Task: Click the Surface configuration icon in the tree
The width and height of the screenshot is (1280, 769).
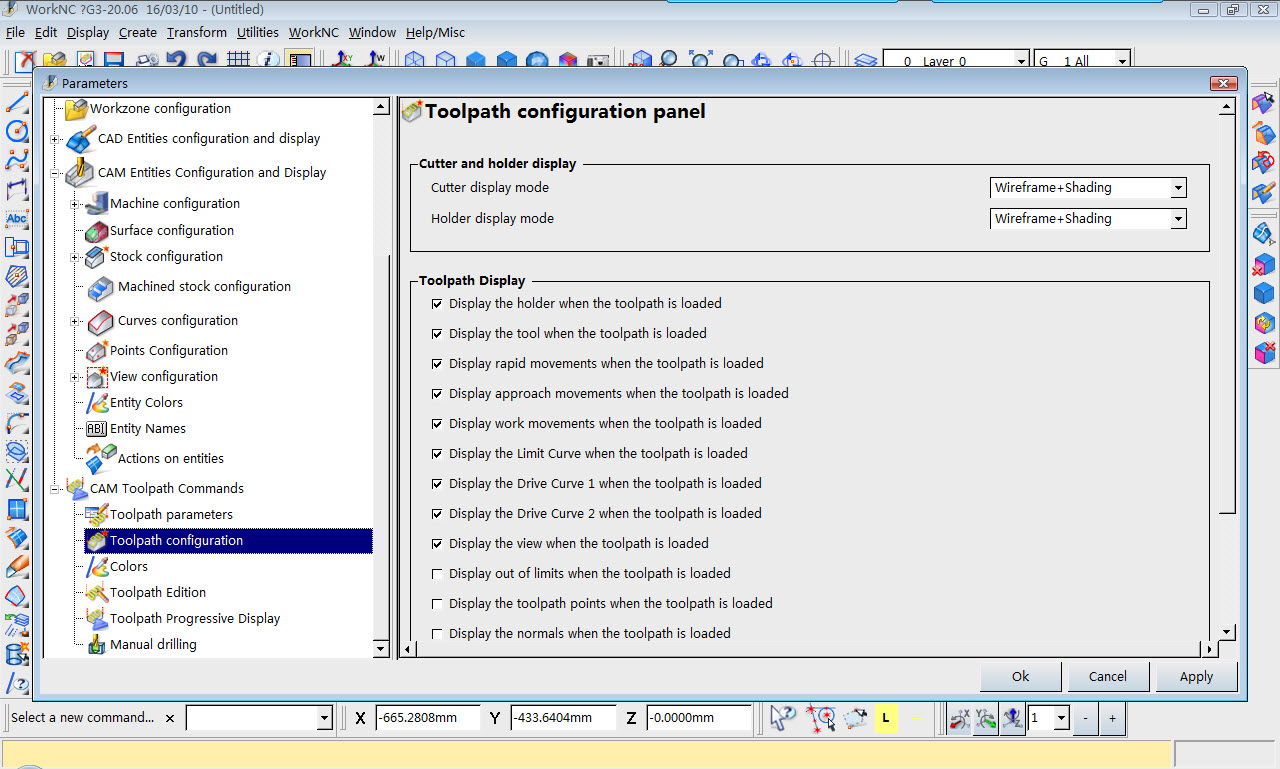Action: [x=96, y=231]
